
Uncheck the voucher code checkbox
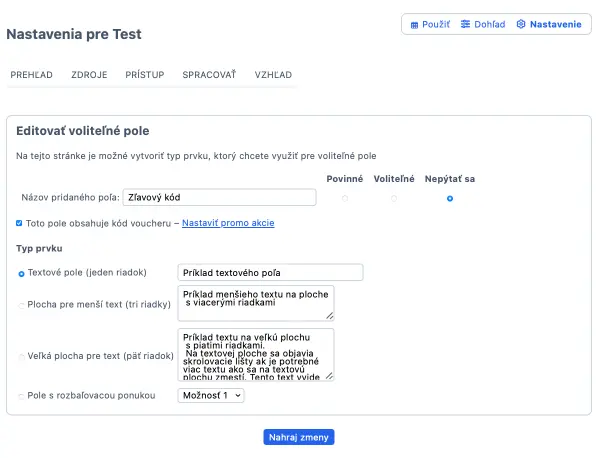pyautogui.click(x=19, y=223)
